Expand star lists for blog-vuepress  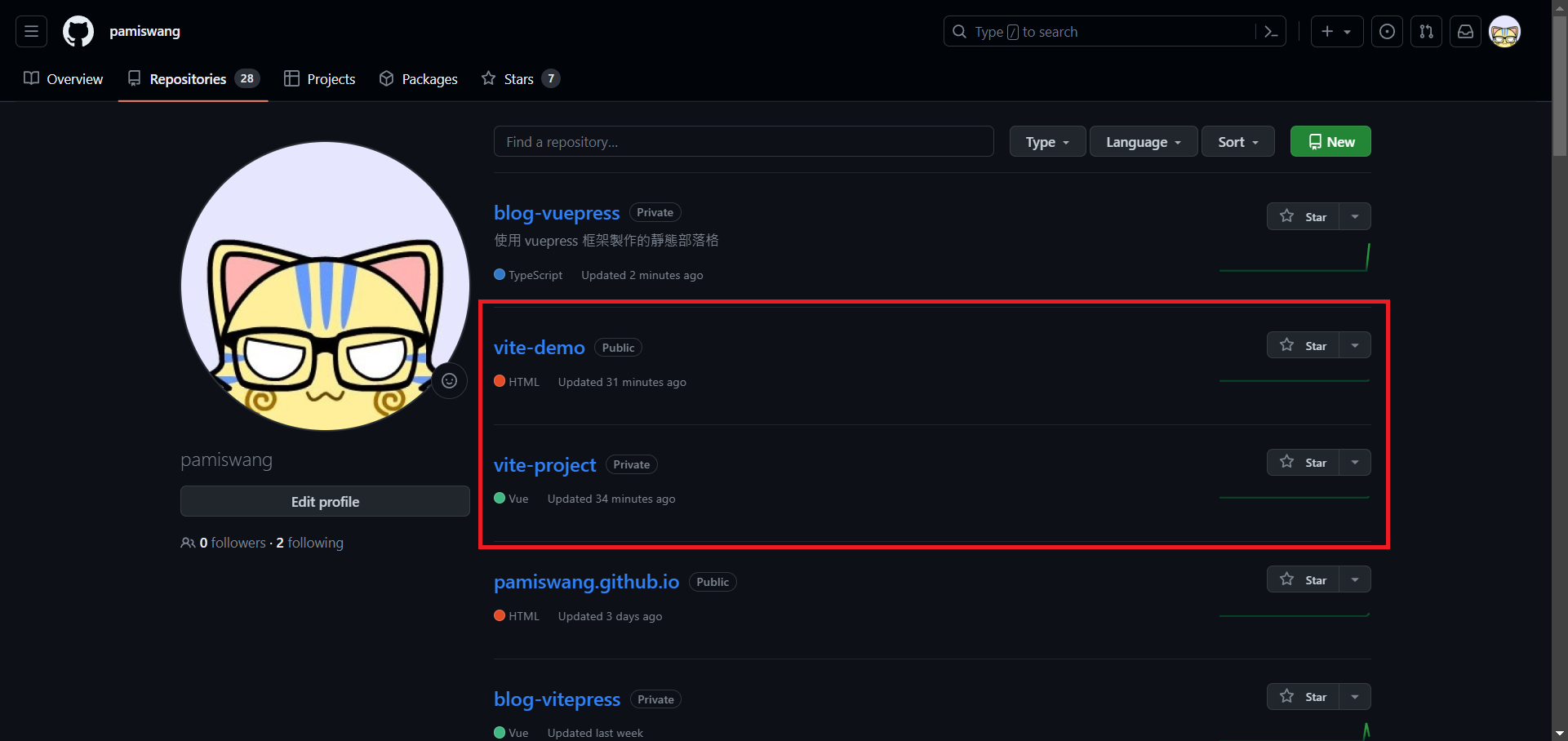(1355, 216)
